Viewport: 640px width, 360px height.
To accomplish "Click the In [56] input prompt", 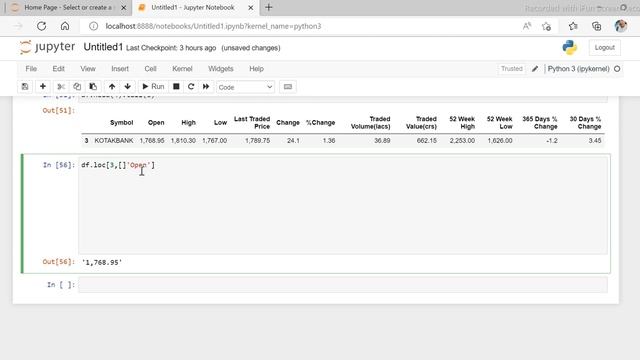I will tap(59, 165).
